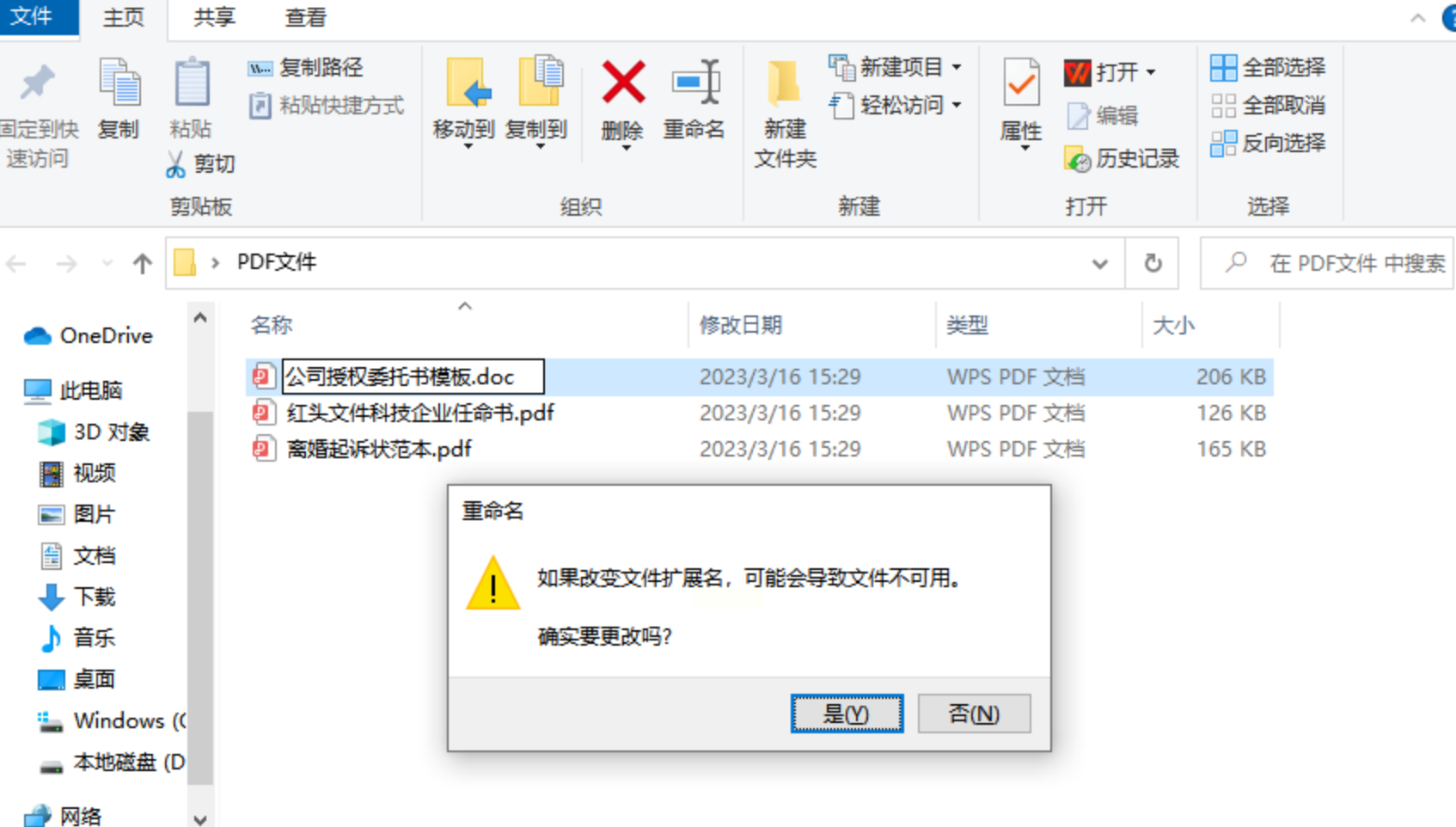Viewport: 1456px width, 827px height.
Task: Open the New Item dropdown
Action: tap(957, 67)
